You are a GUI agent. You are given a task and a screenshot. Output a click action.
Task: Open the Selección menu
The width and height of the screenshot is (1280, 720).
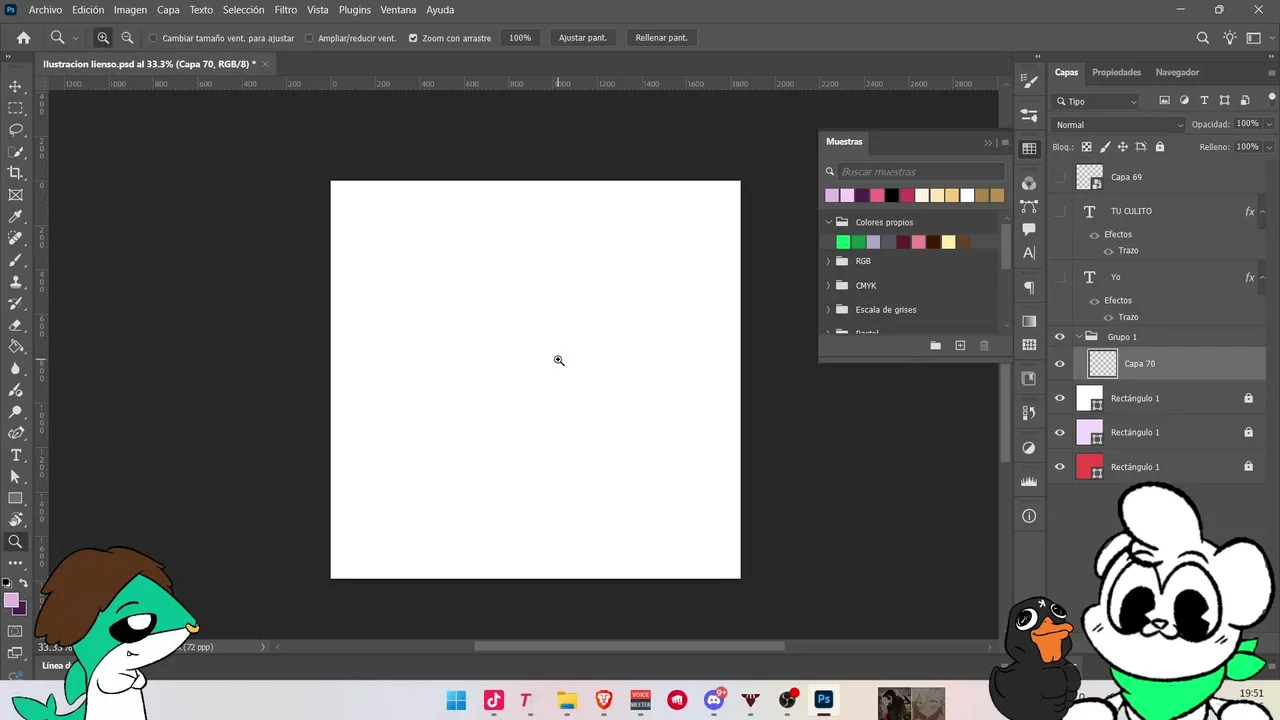[x=243, y=10]
